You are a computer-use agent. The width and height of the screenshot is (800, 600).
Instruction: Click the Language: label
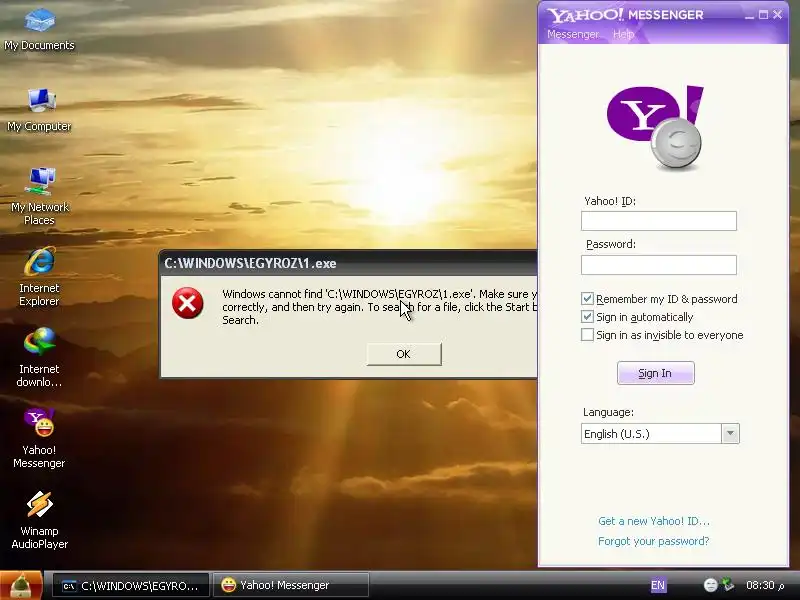tap(608, 412)
